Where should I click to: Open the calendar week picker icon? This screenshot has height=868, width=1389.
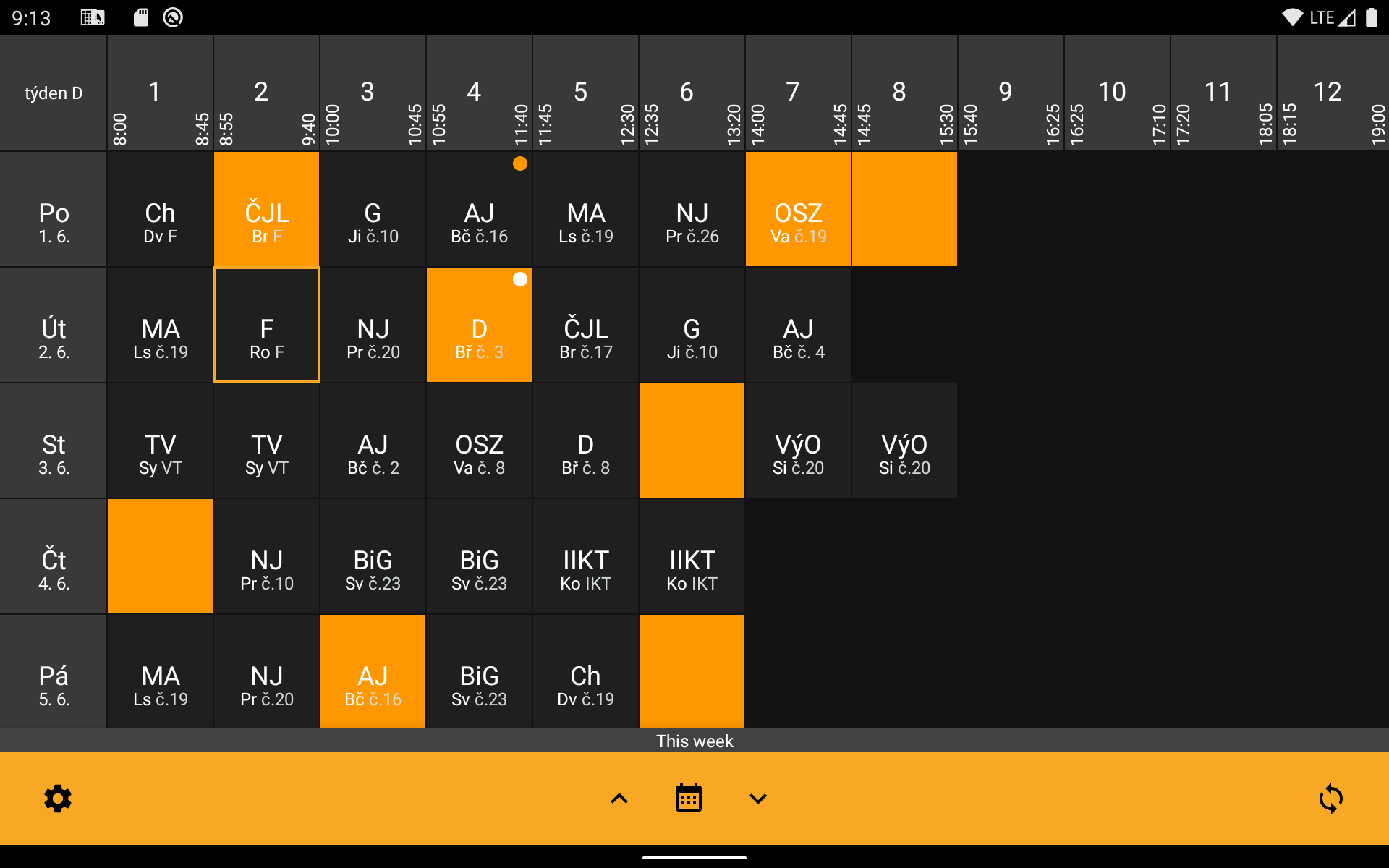tap(688, 798)
